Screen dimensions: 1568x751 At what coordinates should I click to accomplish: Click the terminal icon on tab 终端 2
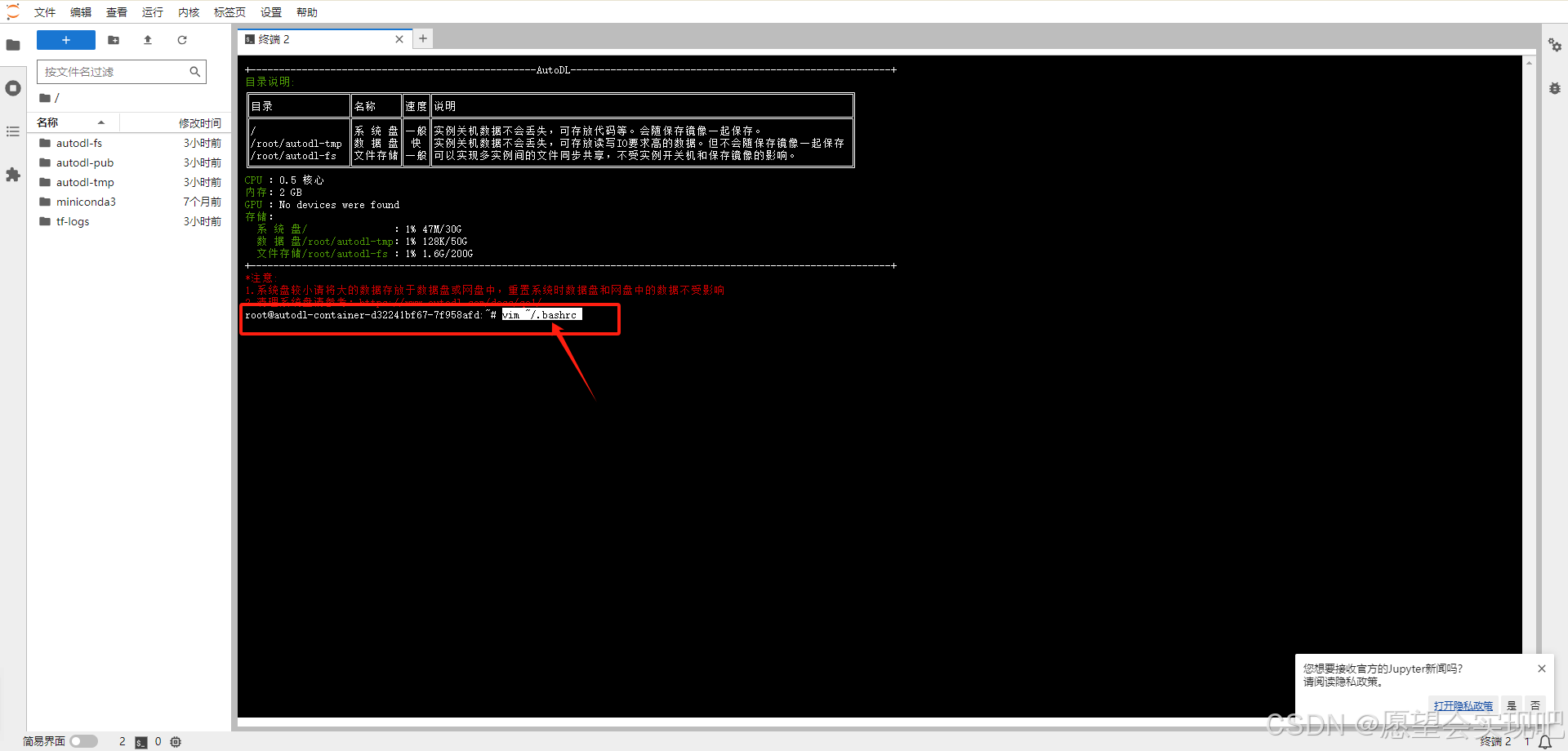point(250,39)
